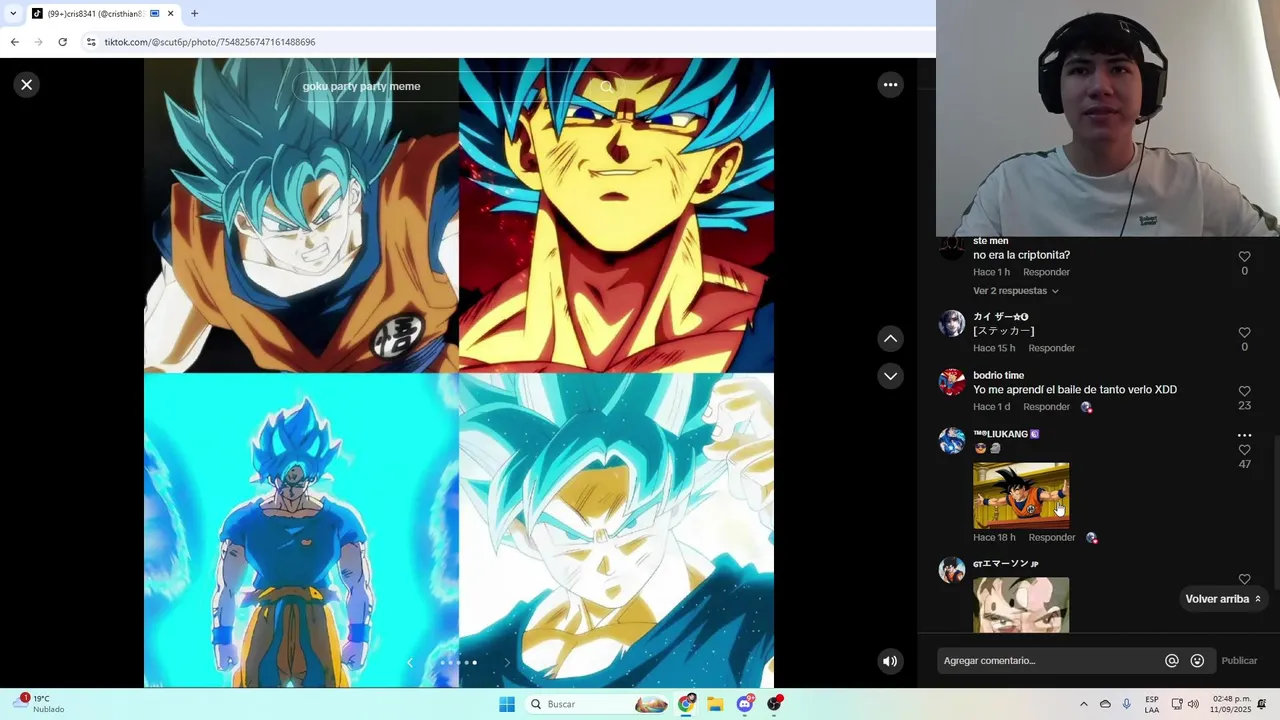Screen dimensions: 1280x720
Task: Open Chrome from the taskbar
Action: [x=686, y=704]
